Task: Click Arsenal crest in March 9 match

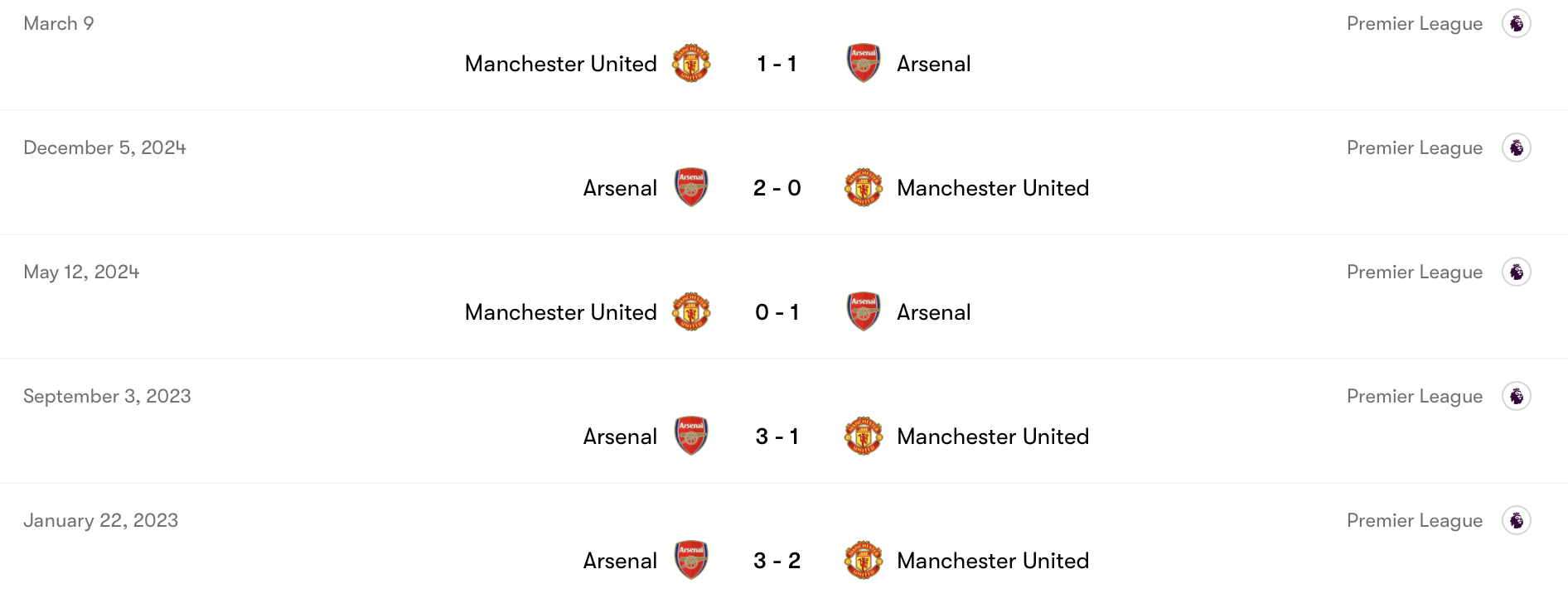Action: 864,64
